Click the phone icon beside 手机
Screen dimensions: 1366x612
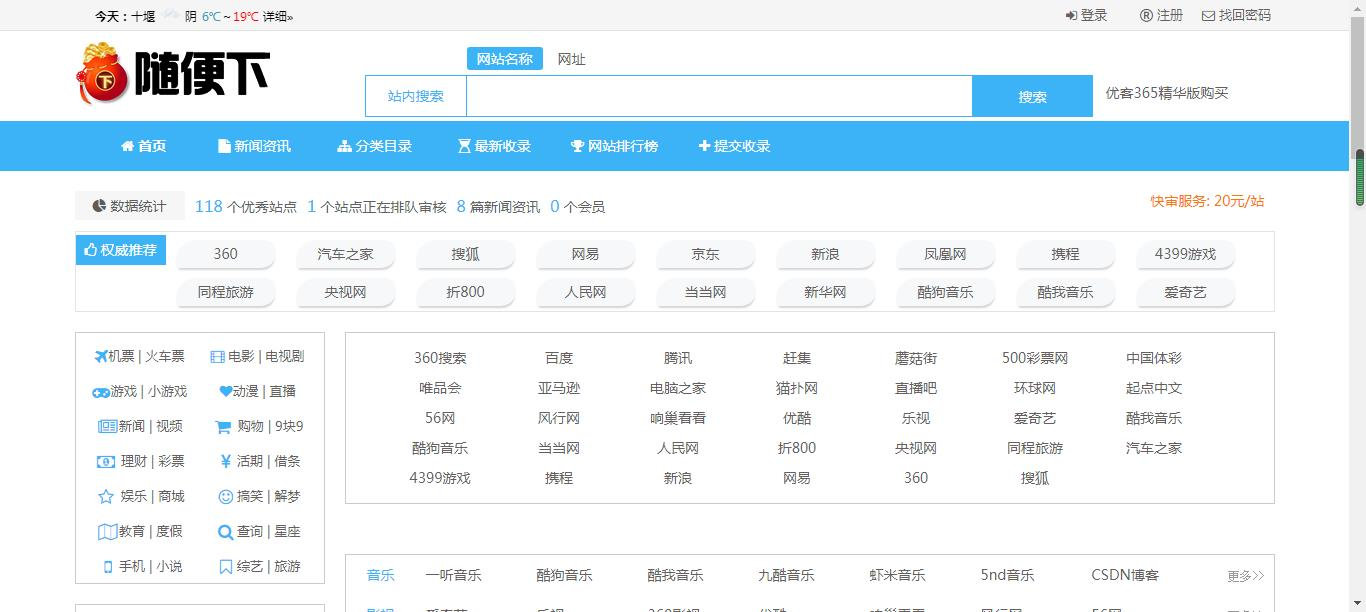pos(108,567)
